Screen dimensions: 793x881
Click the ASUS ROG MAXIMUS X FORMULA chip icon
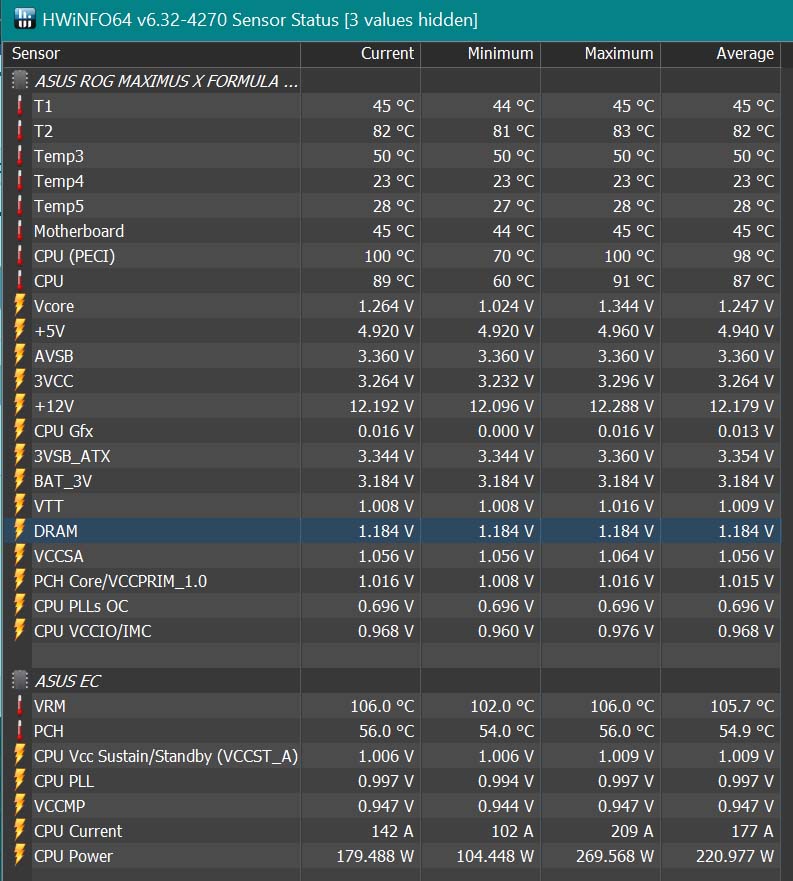pos(20,80)
